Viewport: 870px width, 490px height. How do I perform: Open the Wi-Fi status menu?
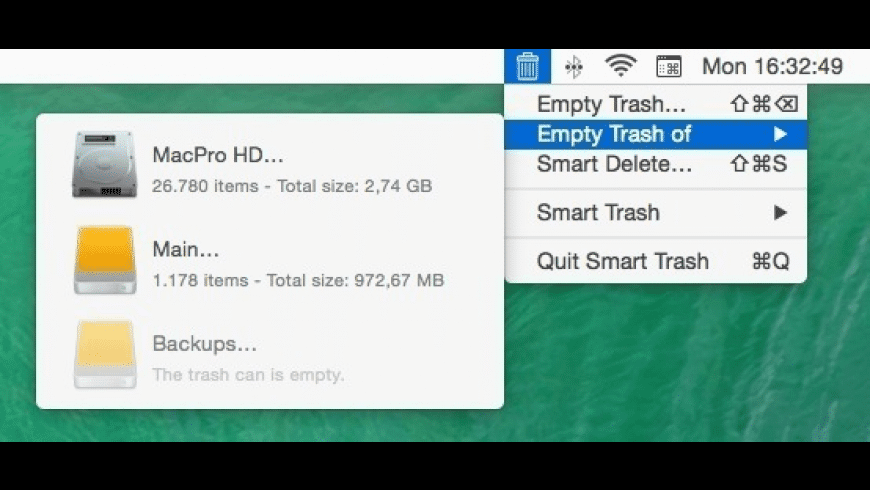pos(620,66)
